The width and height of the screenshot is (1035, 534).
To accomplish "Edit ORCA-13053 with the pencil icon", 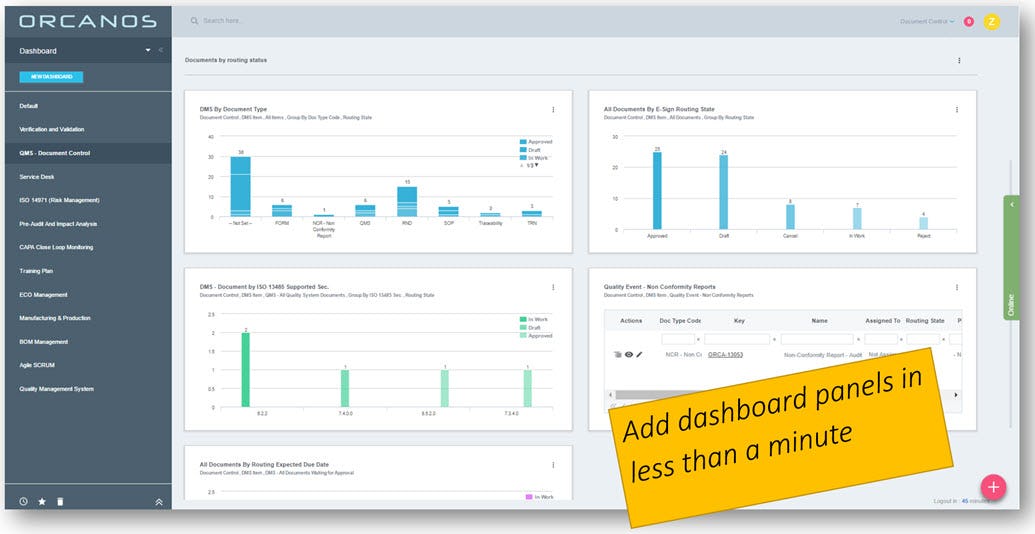I will point(639,354).
